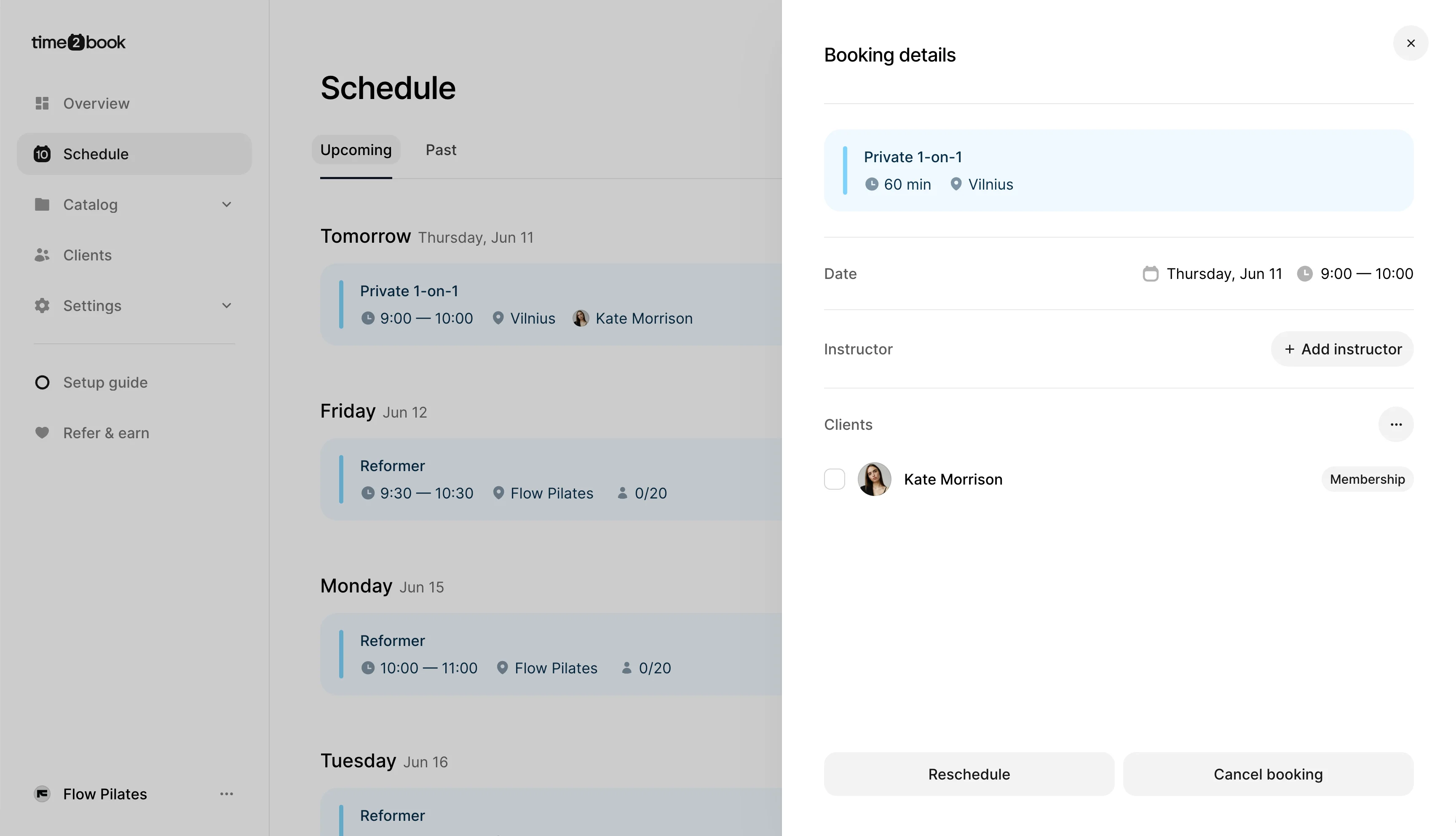The image size is (1456, 836).
Task: Click the Cancel booking button
Action: pos(1268,774)
